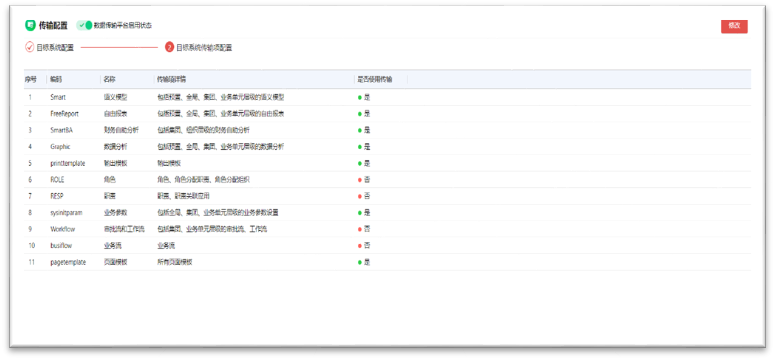Click the name cell in the busiflow row
Viewport: 776px width, 360px height.
pyautogui.click(x=112, y=246)
